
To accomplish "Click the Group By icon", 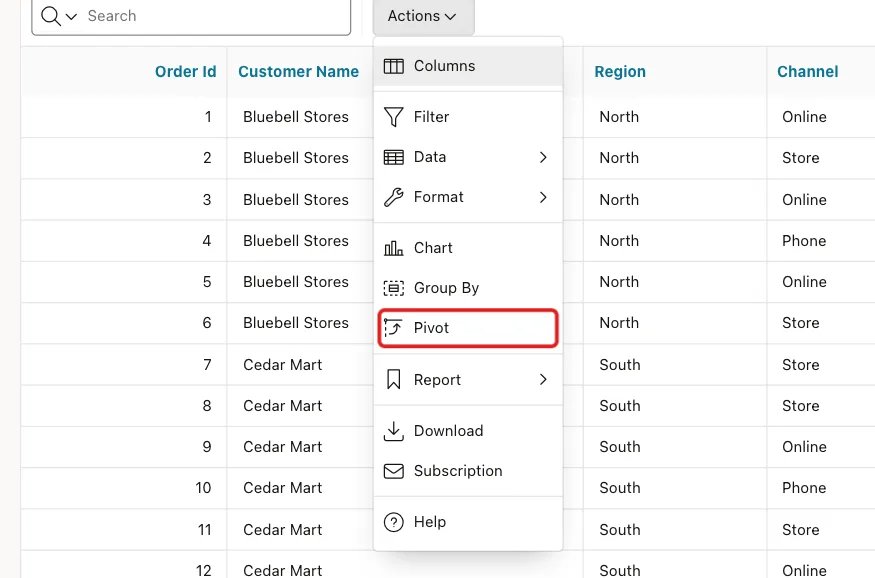I will (x=393, y=288).
